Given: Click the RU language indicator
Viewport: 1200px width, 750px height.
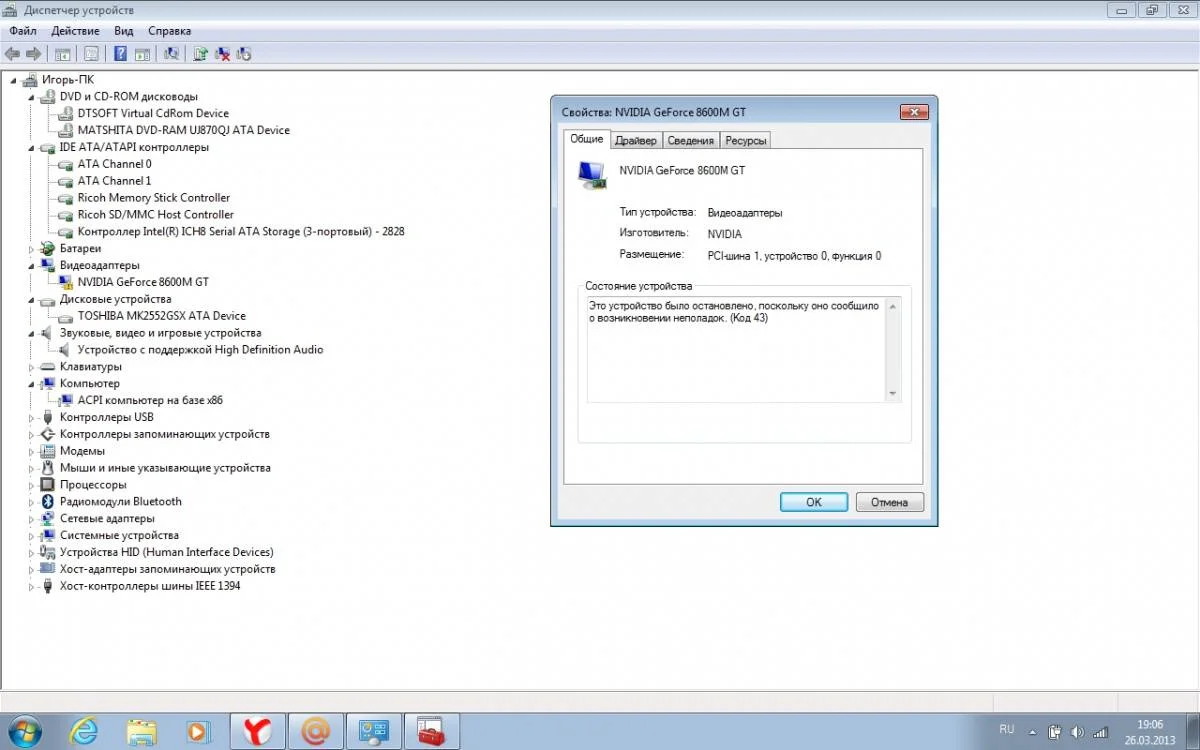Looking at the screenshot, I should coord(1006,729).
